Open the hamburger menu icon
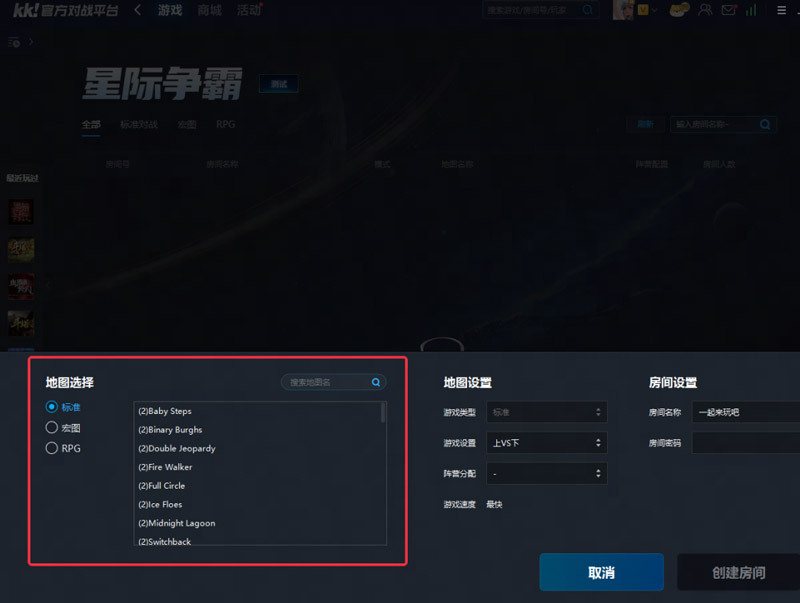Image resolution: width=800 pixels, height=603 pixels. click(x=781, y=10)
